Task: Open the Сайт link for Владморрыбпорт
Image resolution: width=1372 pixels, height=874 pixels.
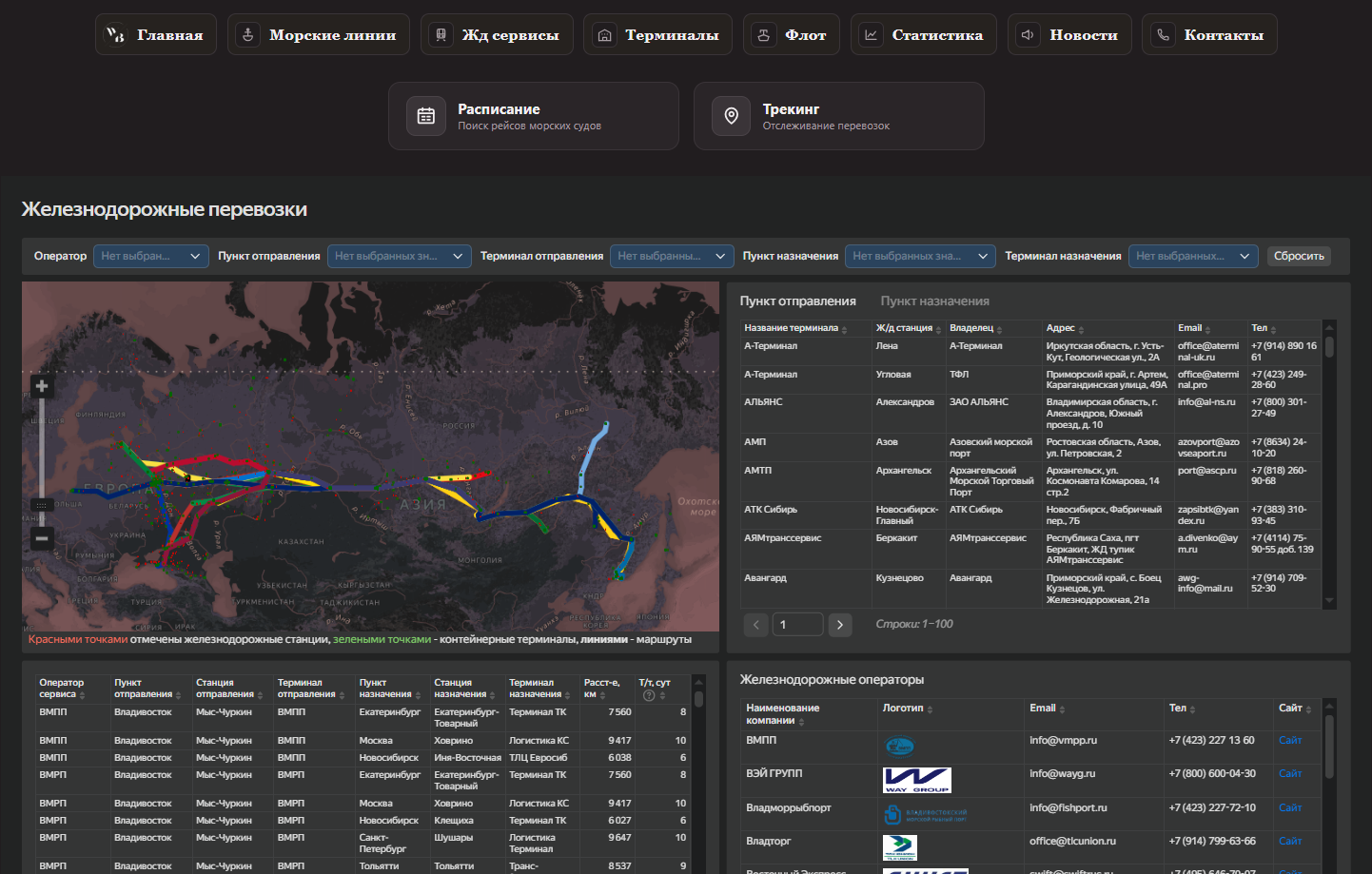Action: 1290,807
